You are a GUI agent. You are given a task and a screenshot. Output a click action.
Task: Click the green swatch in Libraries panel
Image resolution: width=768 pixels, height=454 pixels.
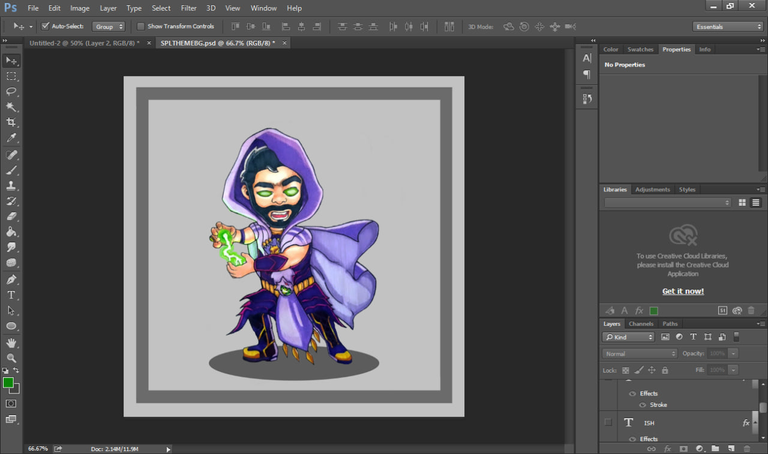(653, 311)
